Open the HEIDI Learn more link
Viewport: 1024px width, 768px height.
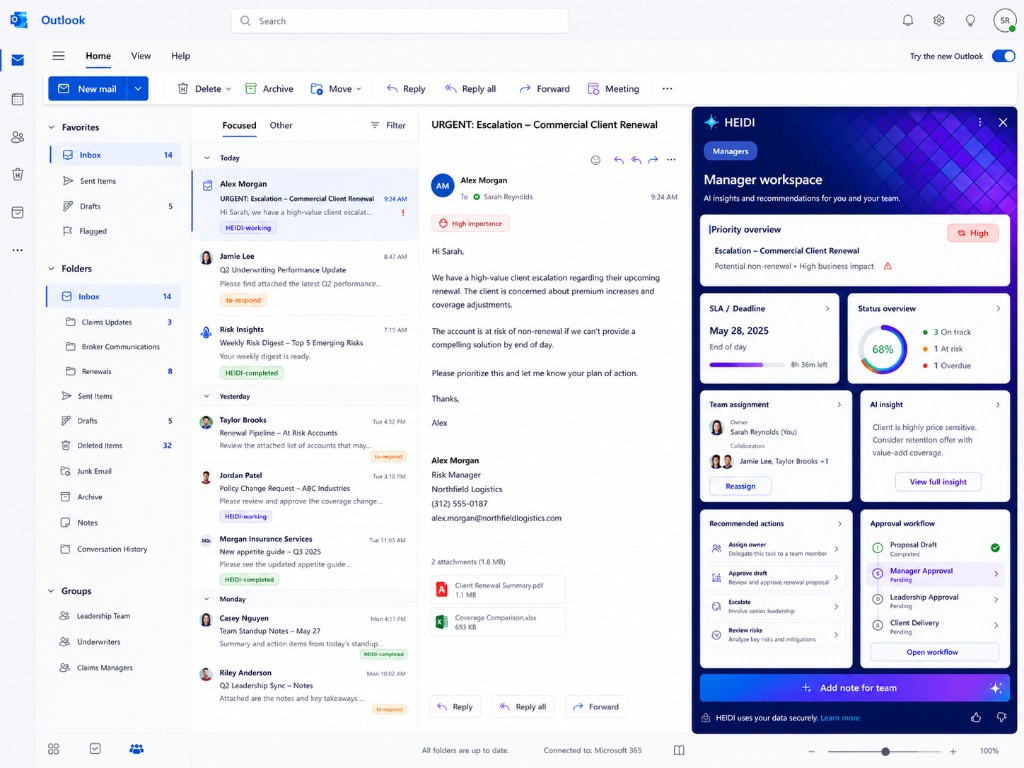click(840, 718)
